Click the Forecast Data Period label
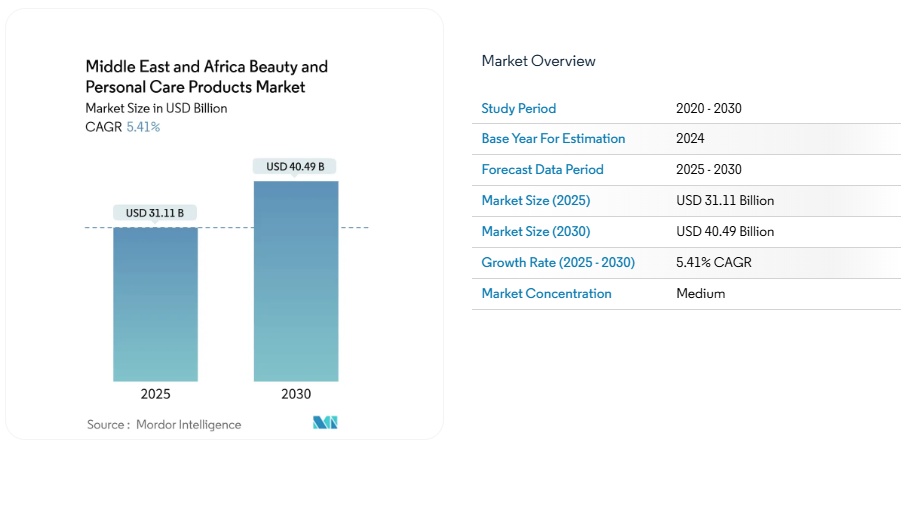The height and width of the screenshot is (508, 908). click(542, 169)
